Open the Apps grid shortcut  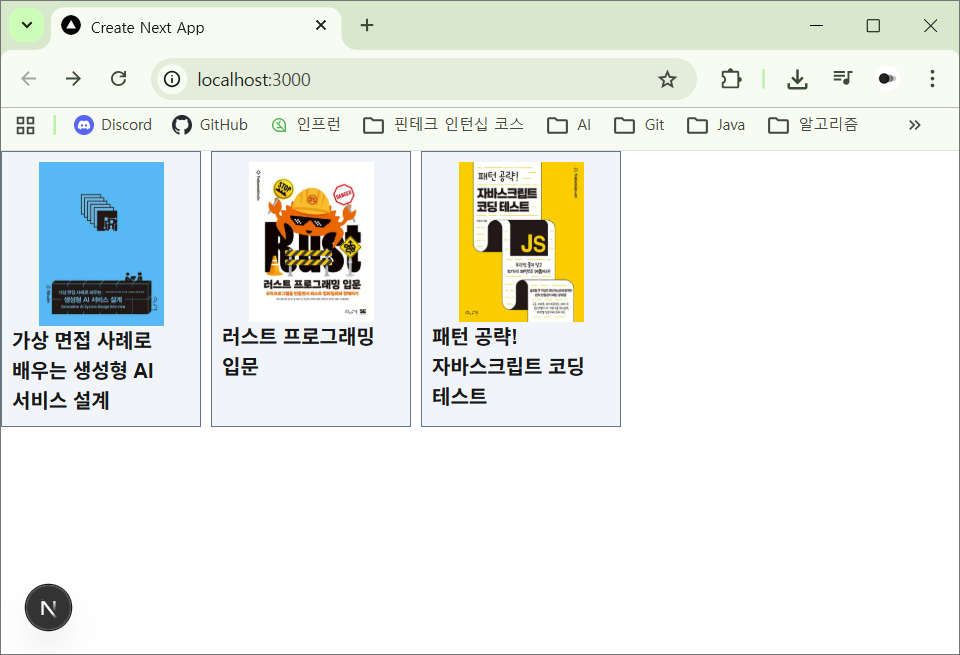tap(26, 125)
